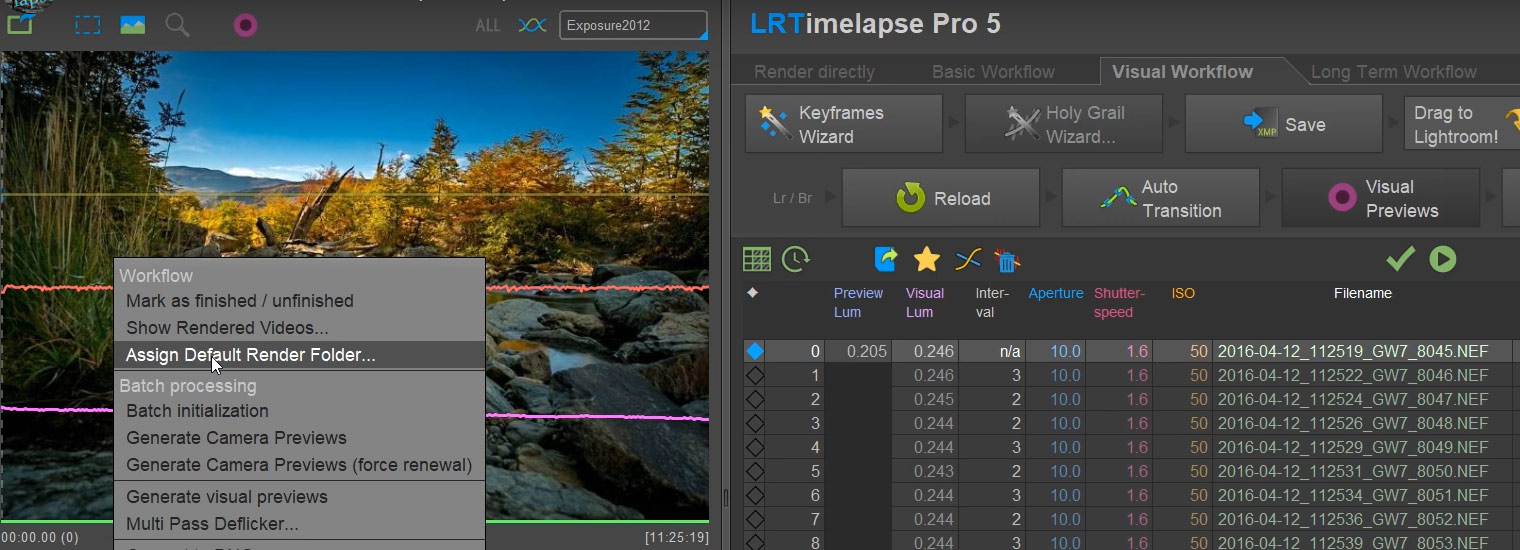Viewport: 1520px width, 550px height.
Task: Open the Long Term Workflow tab
Action: tap(1393, 72)
